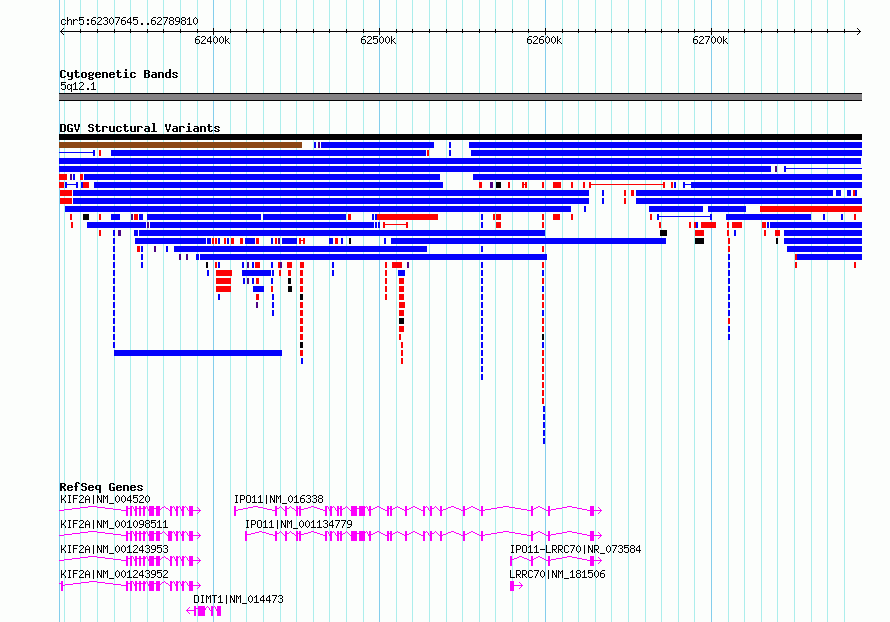The width and height of the screenshot is (890, 622).
Task: Select the gene glyph under IPO11-LRRC70|NR_073584
Action: [x=556, y=561]
